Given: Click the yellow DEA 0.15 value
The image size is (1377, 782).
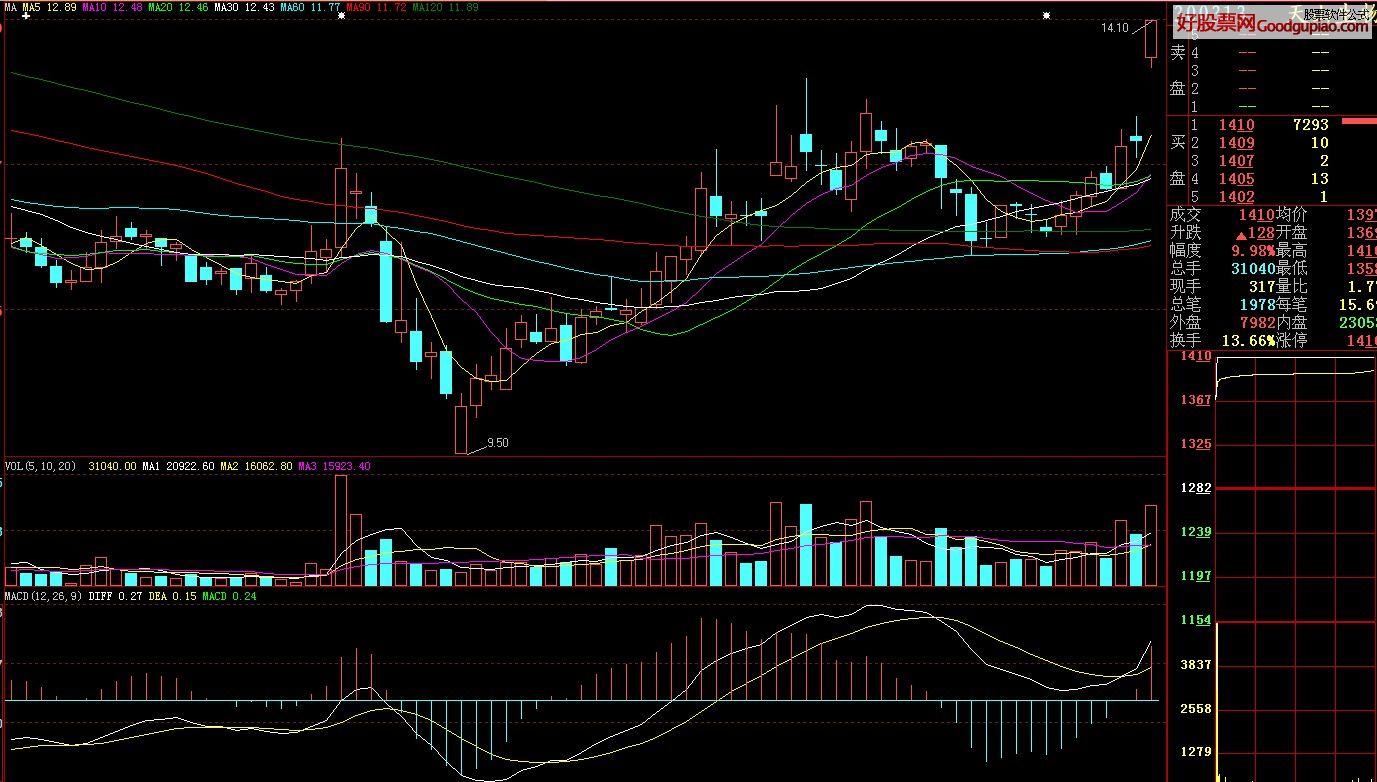Looking at the screenshot, I should 172,596.
